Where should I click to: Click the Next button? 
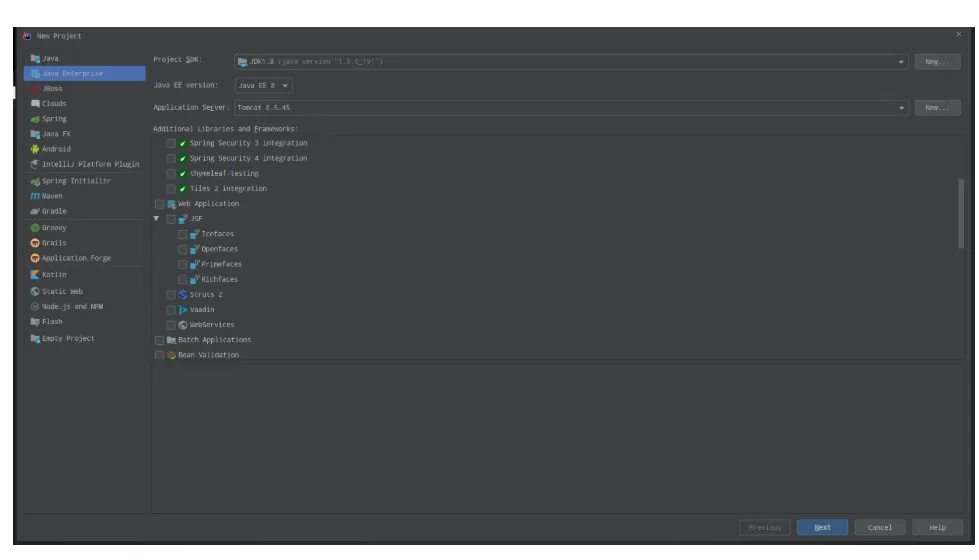click(822, 528)
